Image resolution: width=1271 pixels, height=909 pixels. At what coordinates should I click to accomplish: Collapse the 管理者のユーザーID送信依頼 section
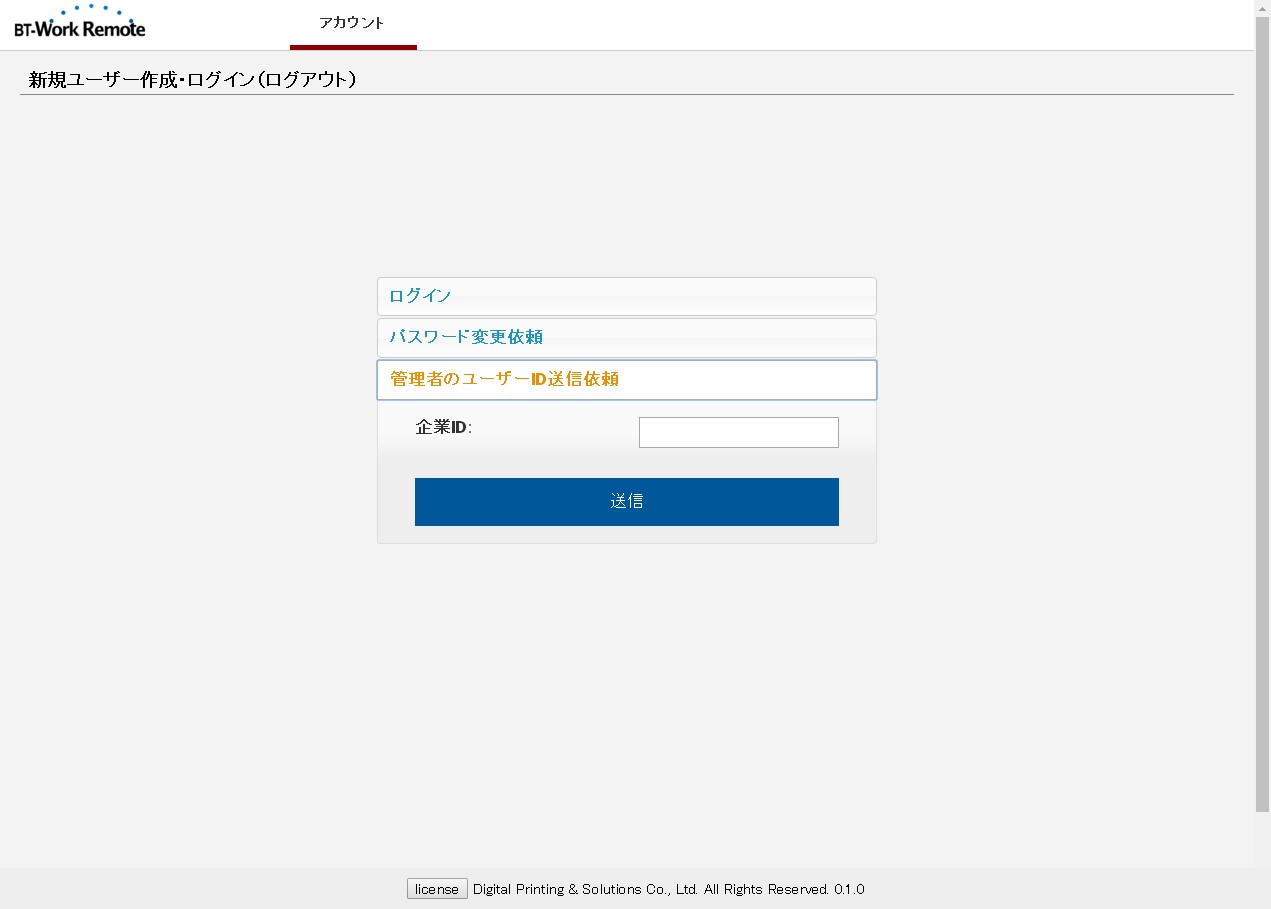coord(626,379)
